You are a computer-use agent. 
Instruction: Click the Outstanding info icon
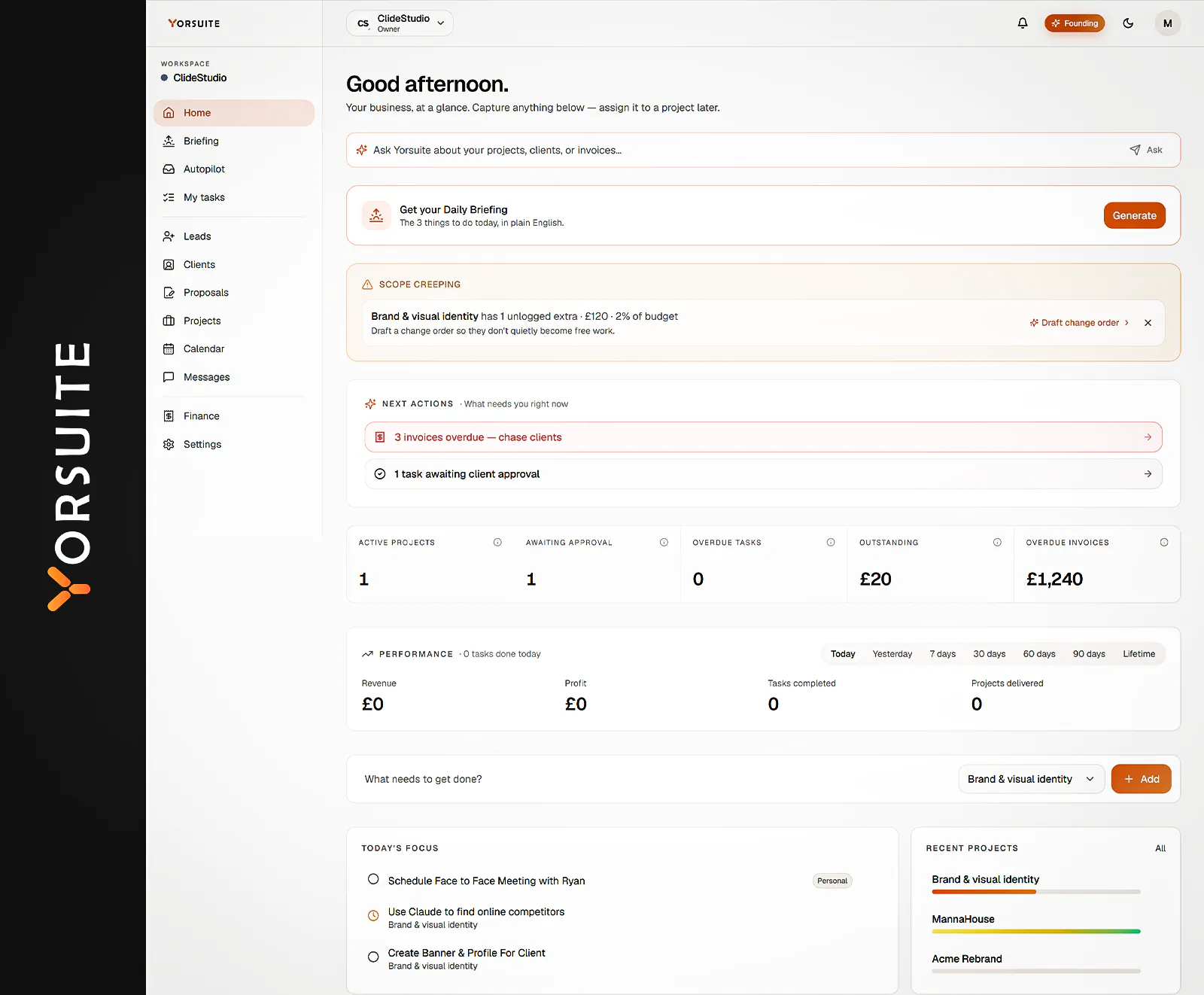click(x=997, y=542)
